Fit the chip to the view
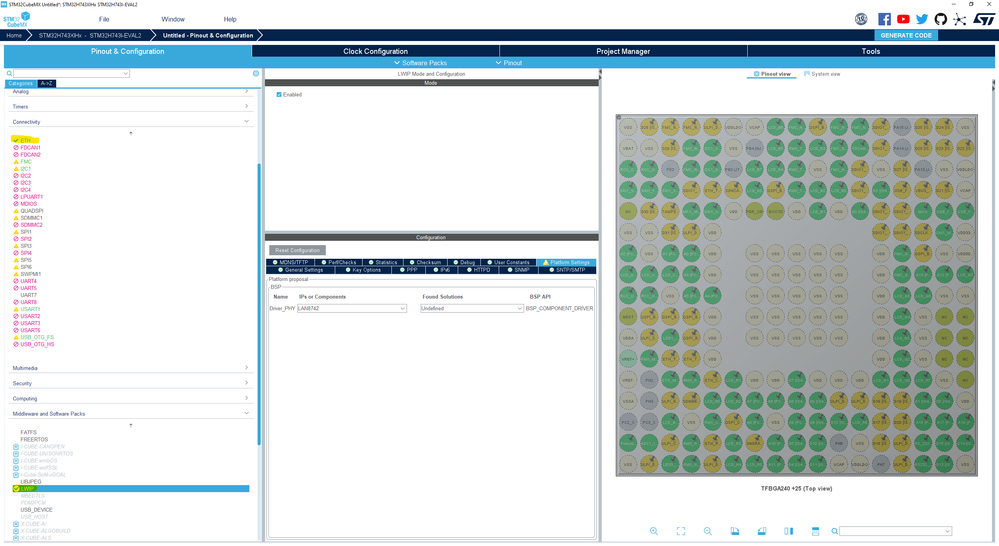The image size is (999, 546). pyautogui.click(x=680, y=531)
